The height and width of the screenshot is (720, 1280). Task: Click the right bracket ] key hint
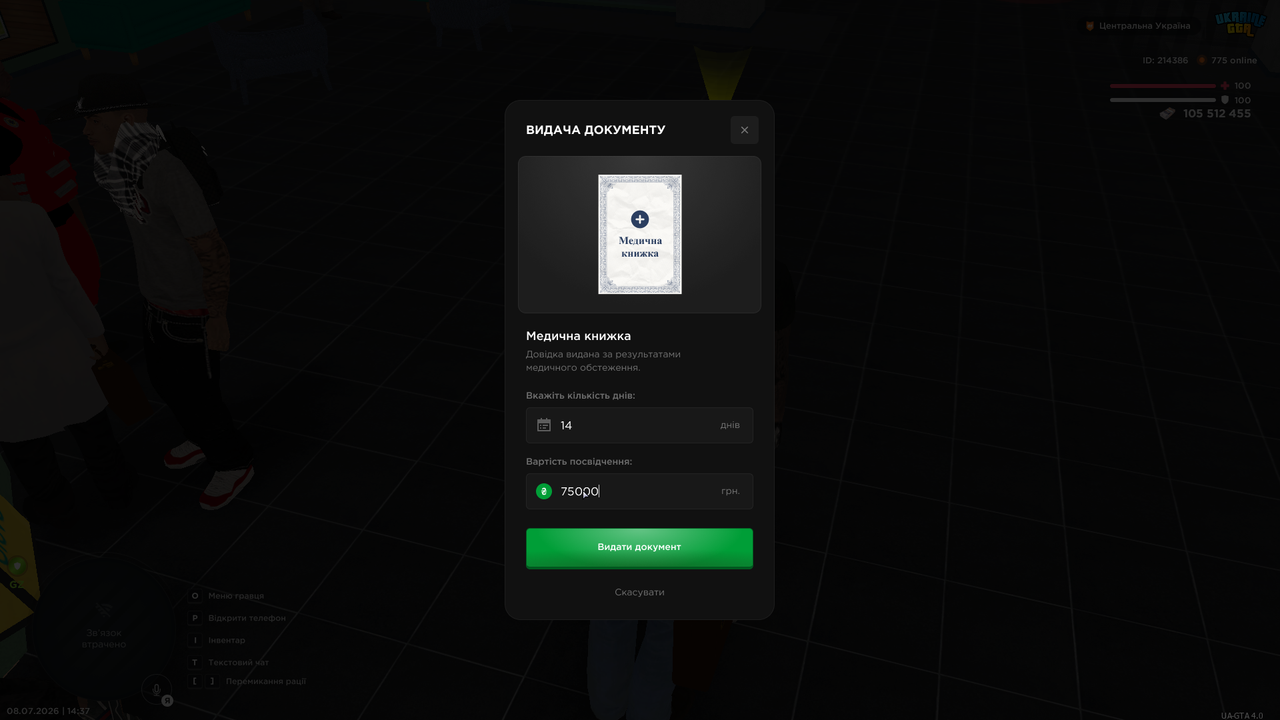[x=212, y=681]
